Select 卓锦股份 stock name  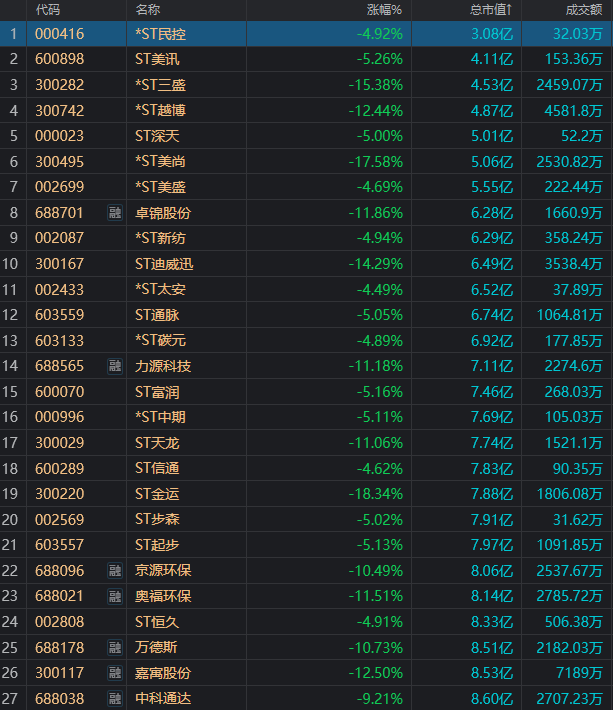pyautogui.click(x=163, y=213)
